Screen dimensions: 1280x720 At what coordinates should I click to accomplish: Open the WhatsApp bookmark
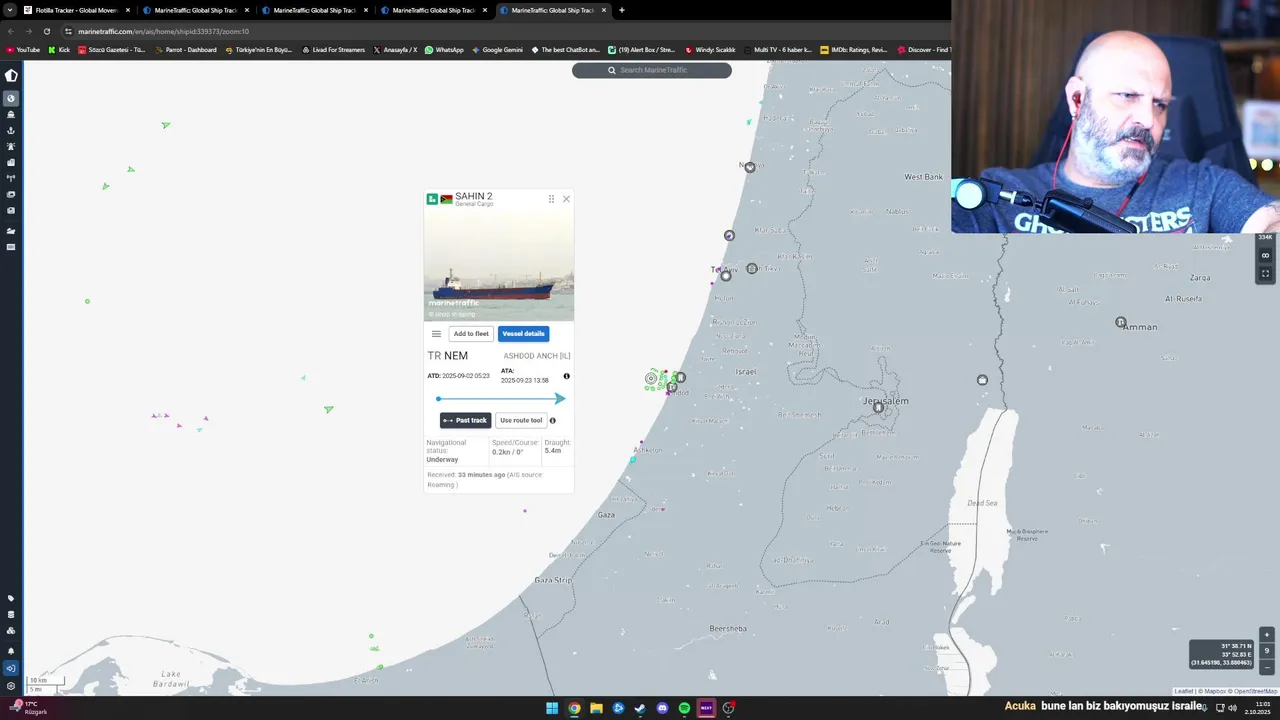(444, 49)
